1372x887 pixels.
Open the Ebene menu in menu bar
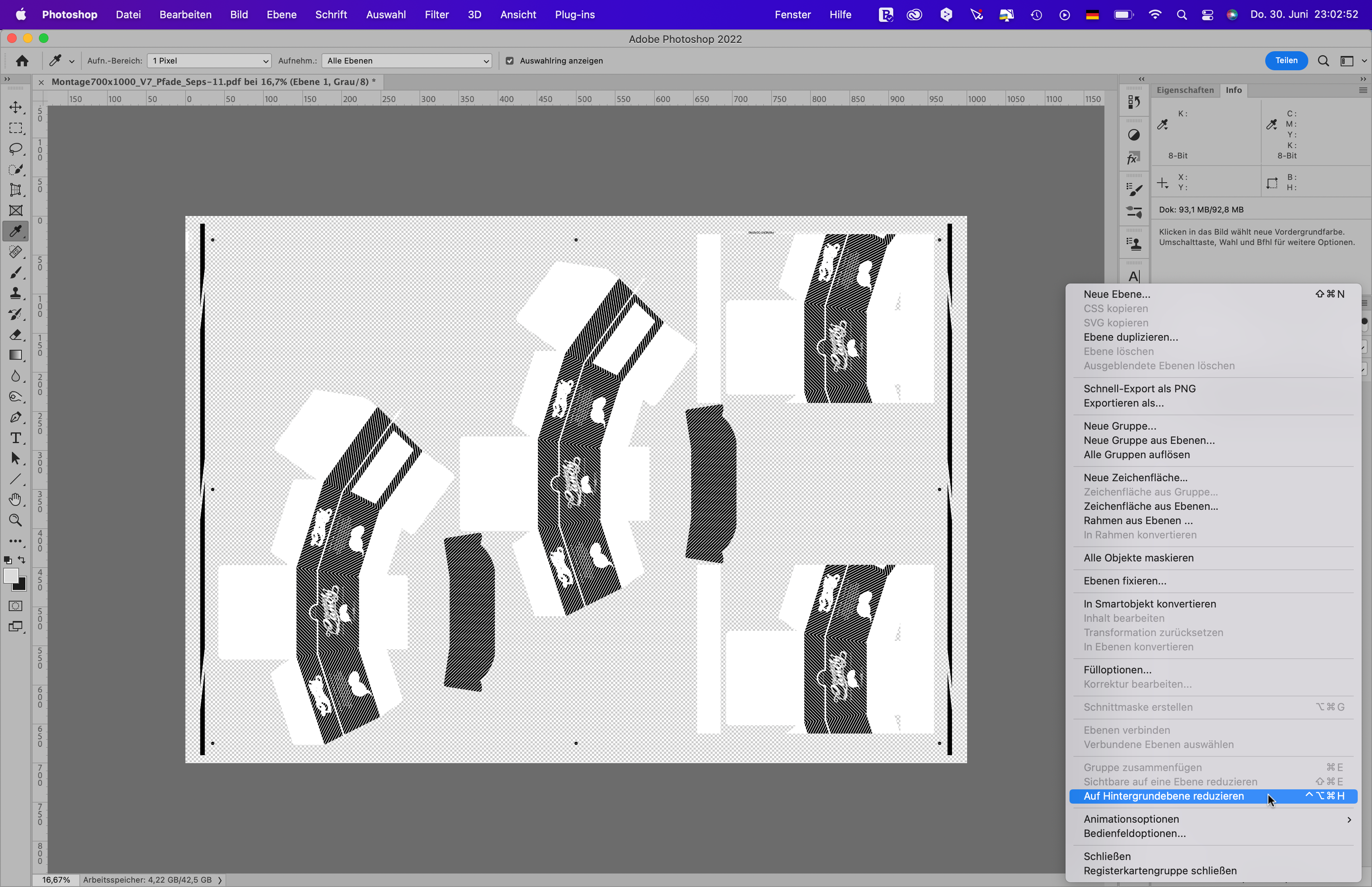pos(281,14)
